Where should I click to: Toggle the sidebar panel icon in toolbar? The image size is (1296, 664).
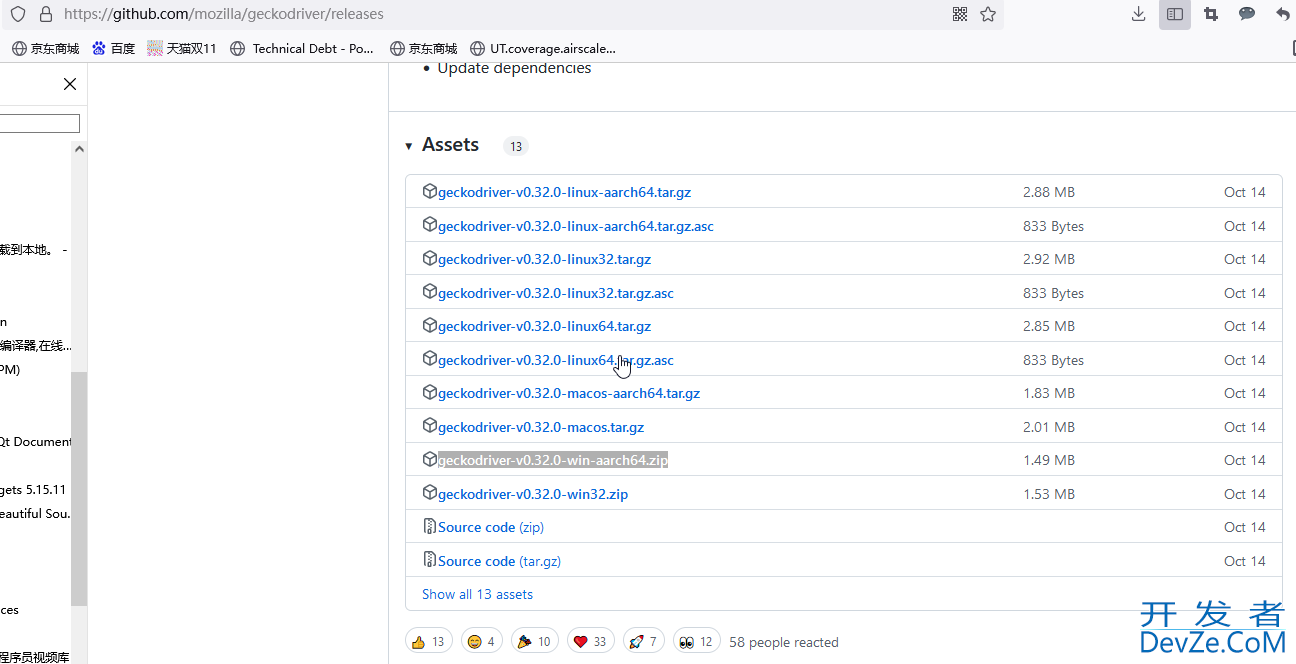(1175, 14)
